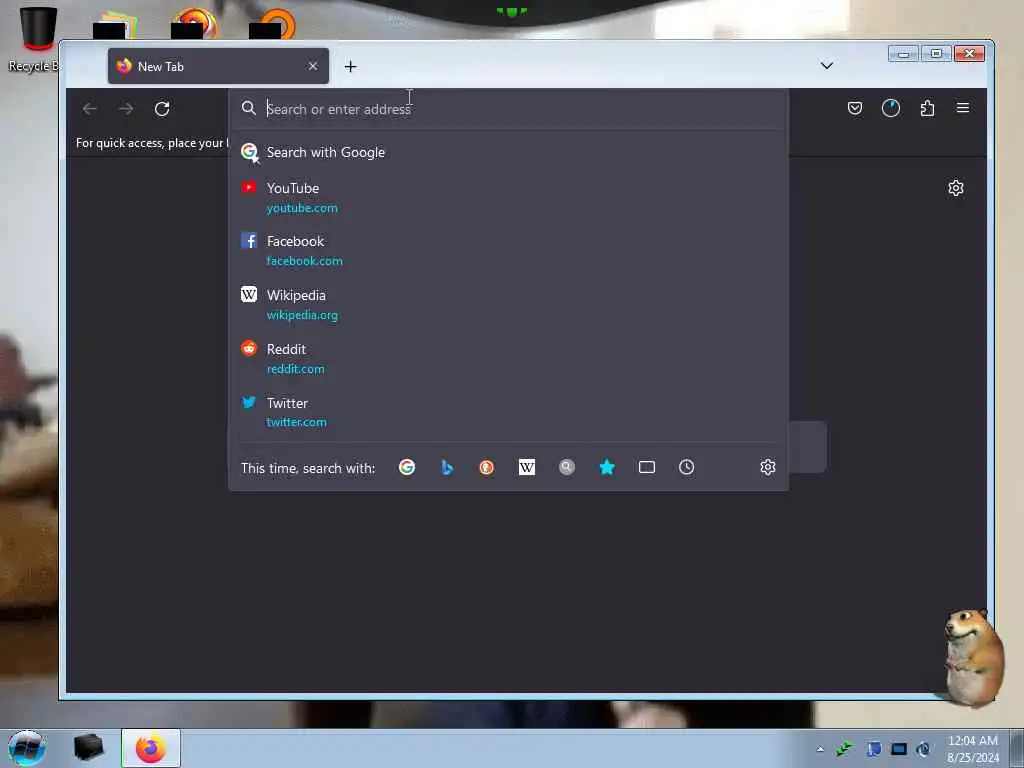Viewport: 1024px width, 768px height.
Task: Open search settings gear in dropdown
Action: point(767,467)
